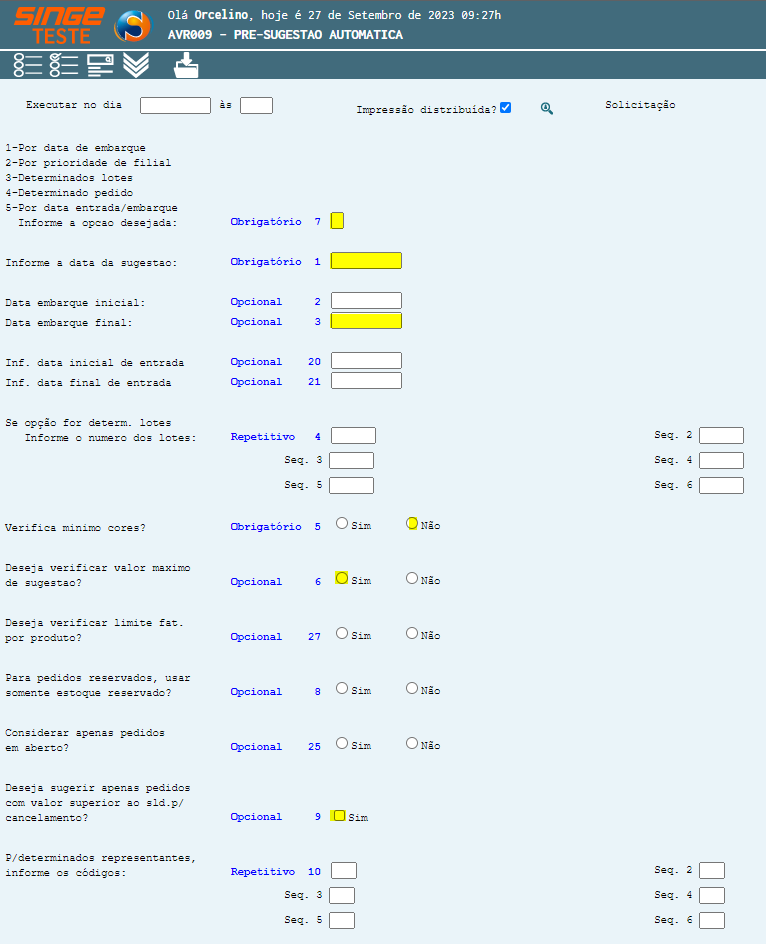Click the magnifier icon next to Impressão distribuída
Viewport: 766px width, 944px height.
coord(547,108)
